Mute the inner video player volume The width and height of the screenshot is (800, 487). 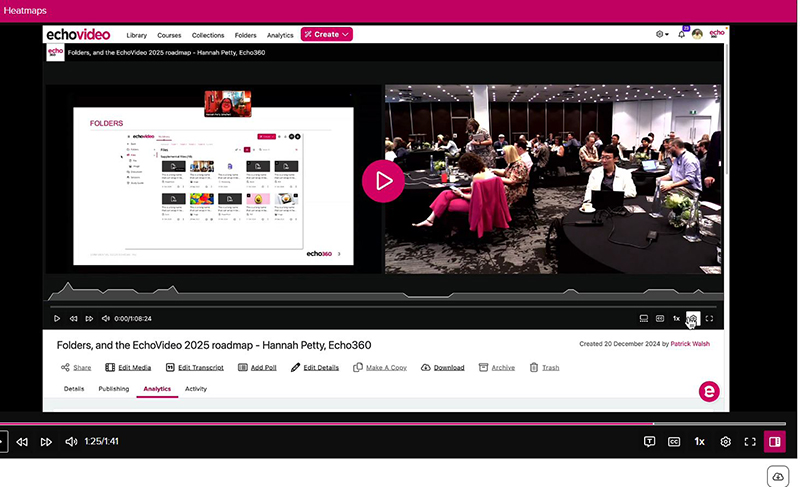[x=106, y=318]
